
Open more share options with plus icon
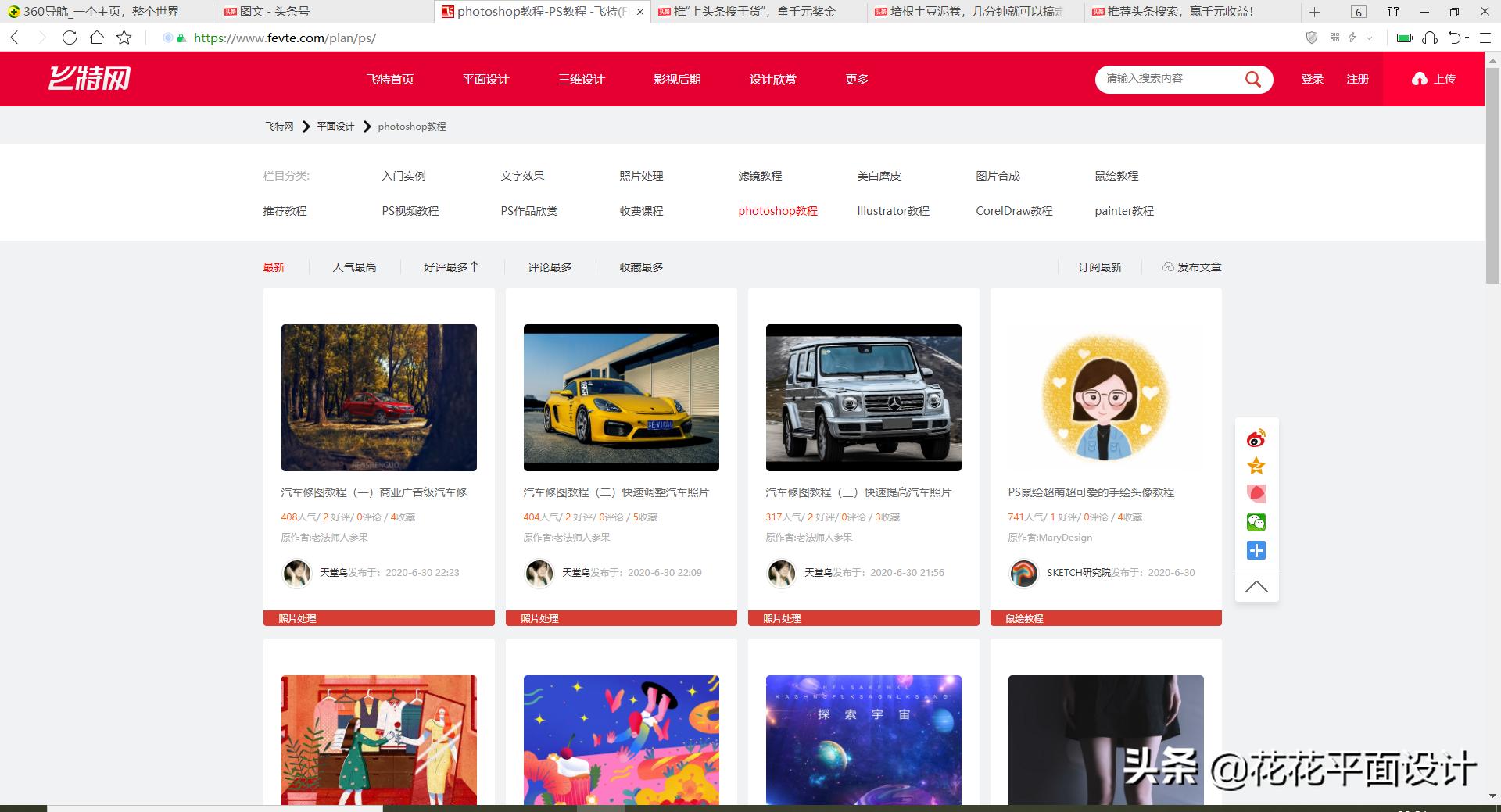[1256, 550]
